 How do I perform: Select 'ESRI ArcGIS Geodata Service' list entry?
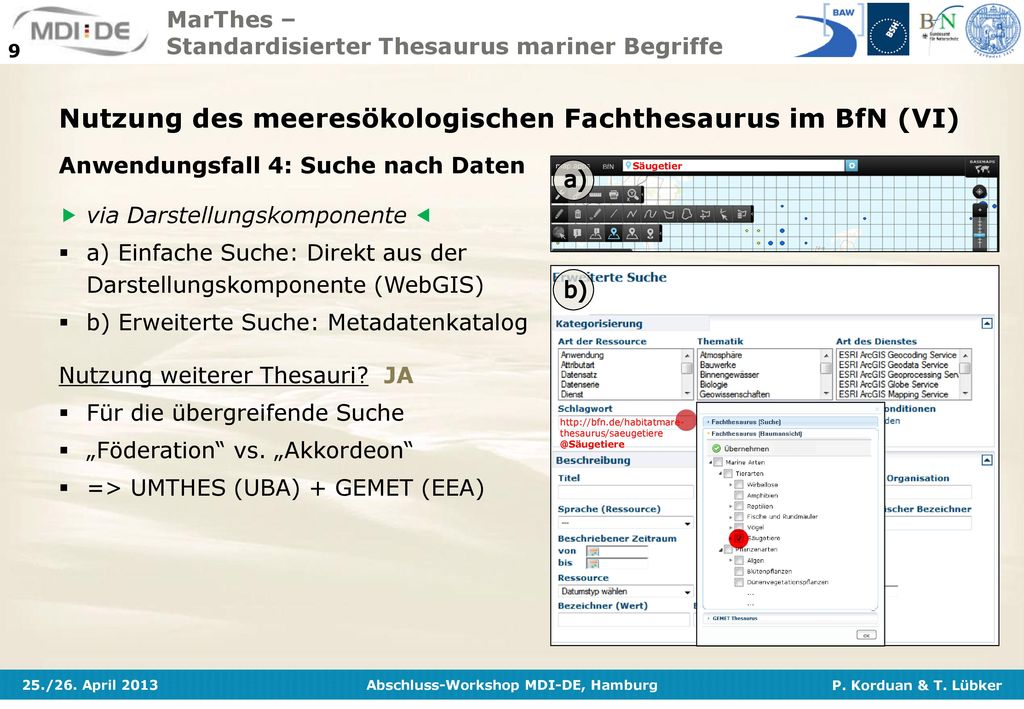[x=893, y=365]
